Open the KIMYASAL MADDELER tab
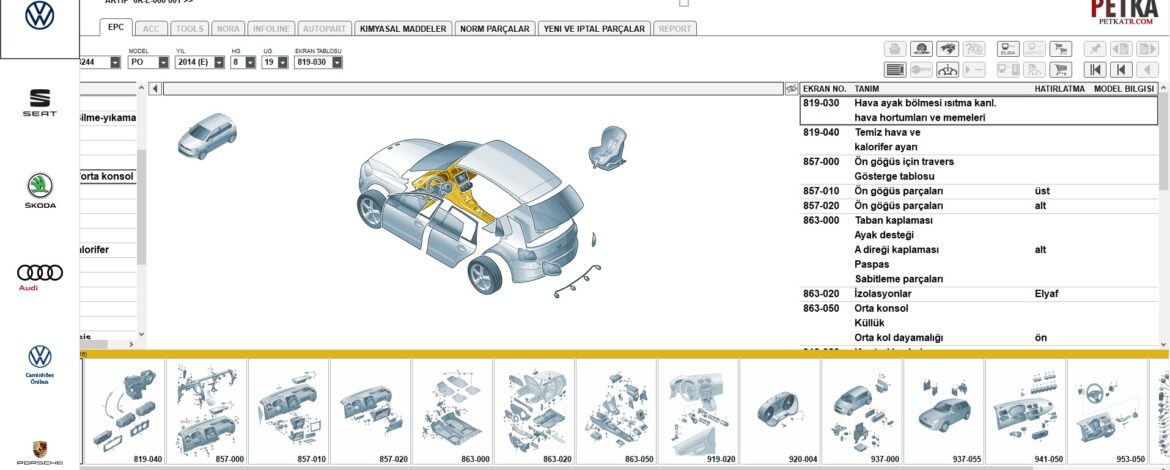Screen dimensions: 1170x470 tap(403, 28)
